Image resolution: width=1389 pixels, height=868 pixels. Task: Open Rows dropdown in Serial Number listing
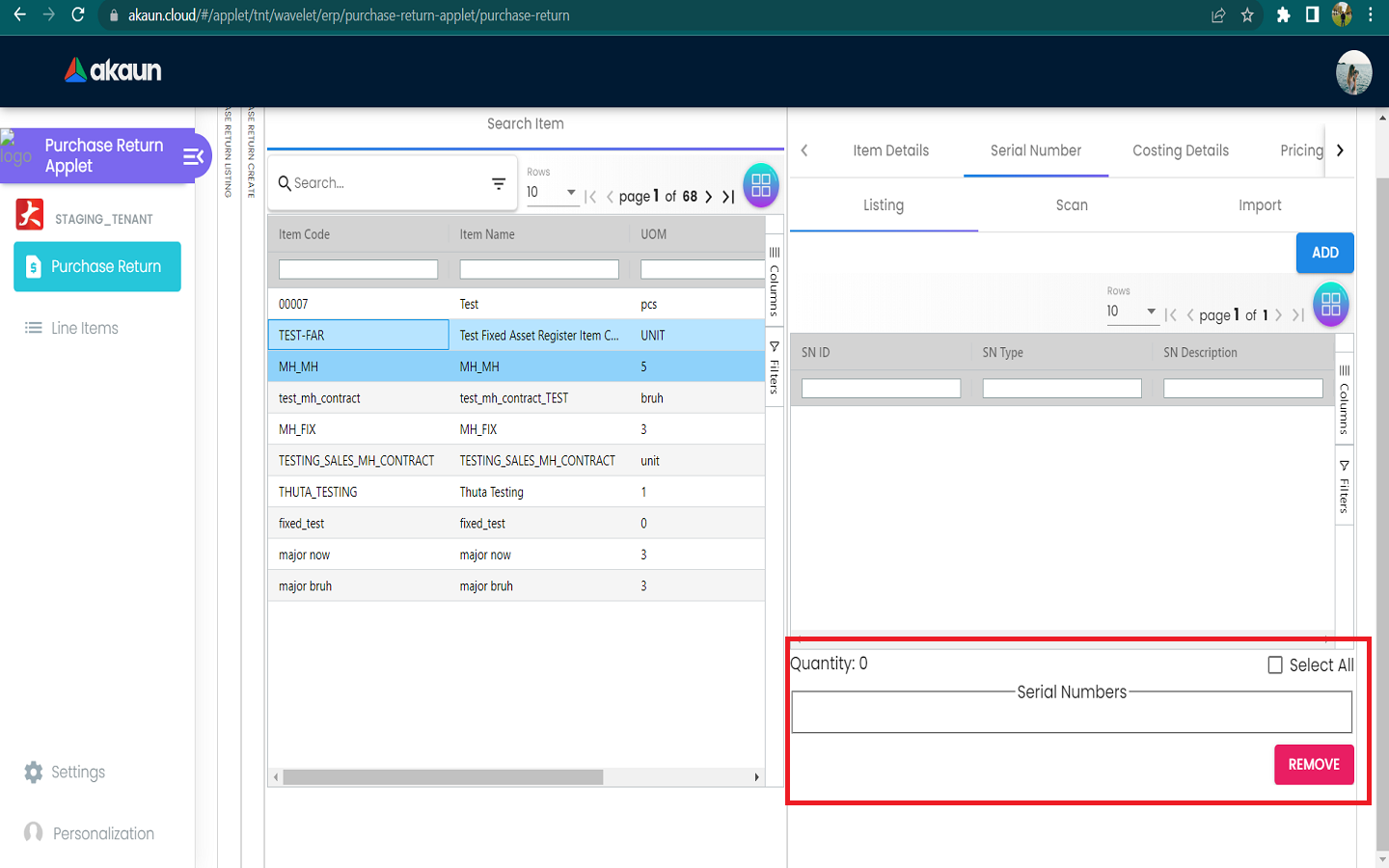[x=1131, y=311]
